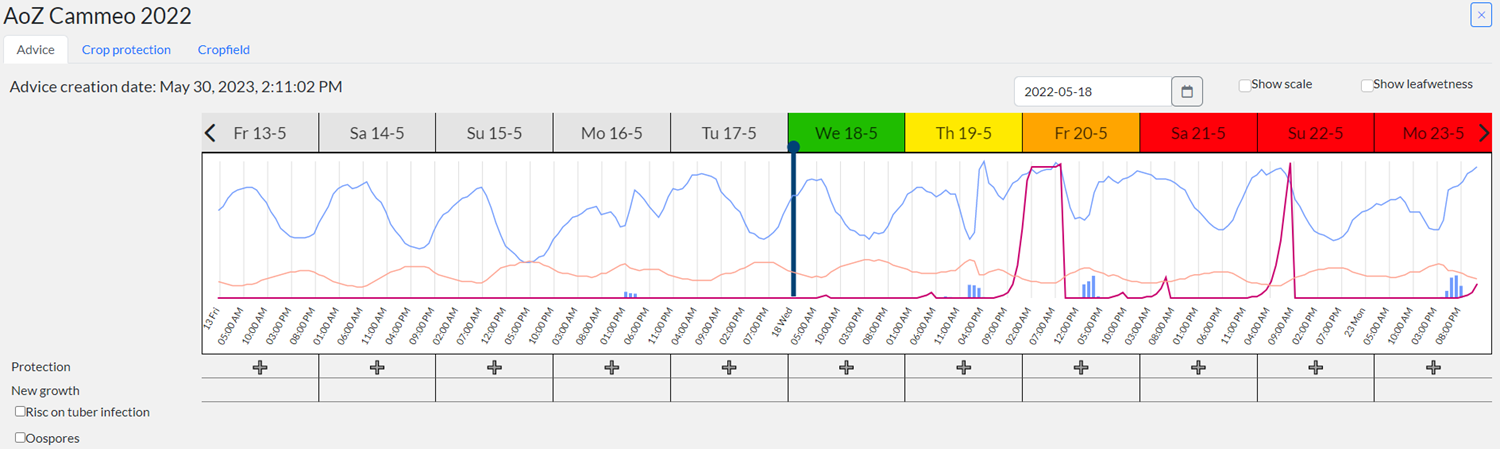
Task: Click the New growth cell under Sa 14-5
Action: pyautogui.click(x=377, y=390)
